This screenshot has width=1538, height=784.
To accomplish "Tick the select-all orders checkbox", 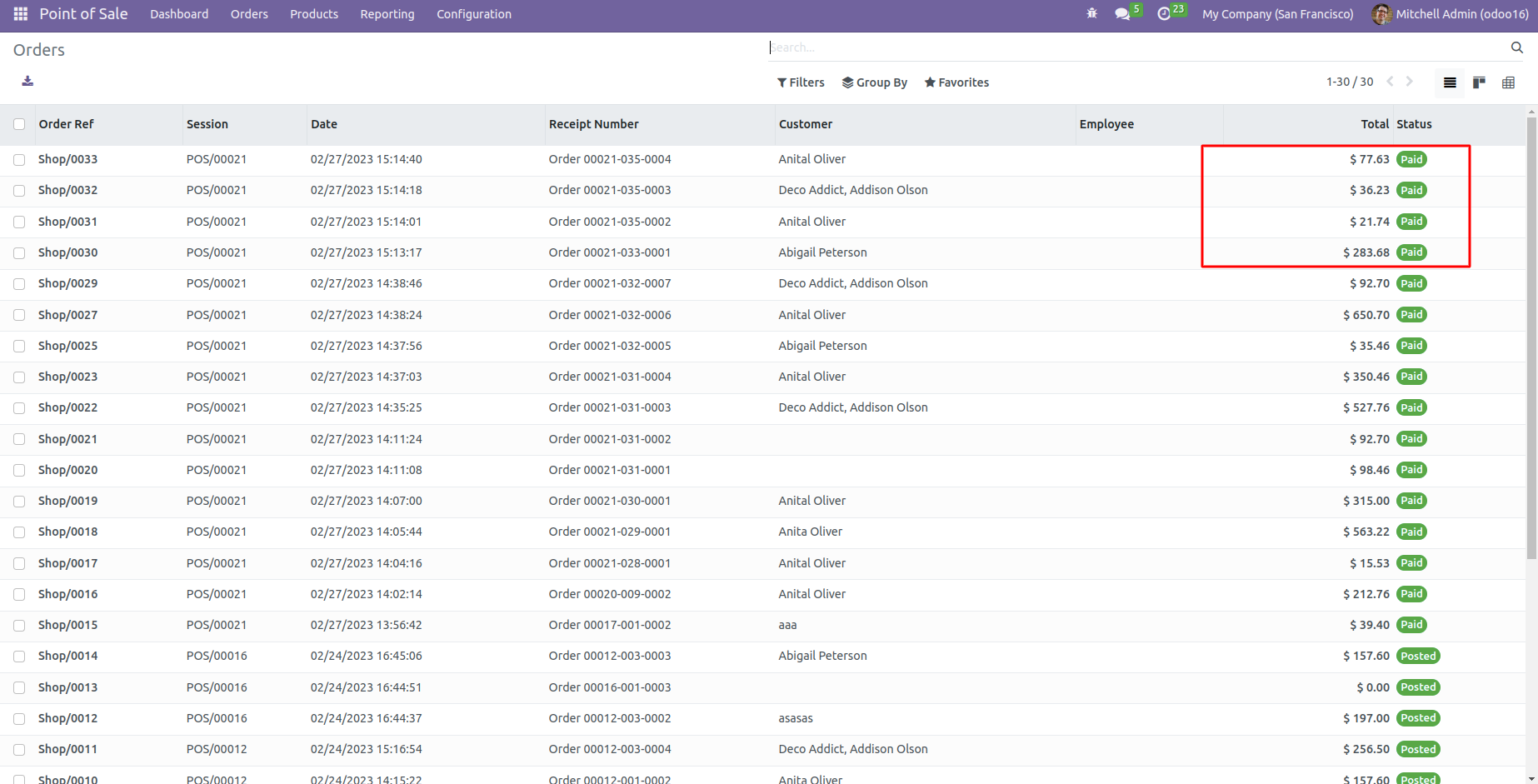I will [x=19, y=124].
